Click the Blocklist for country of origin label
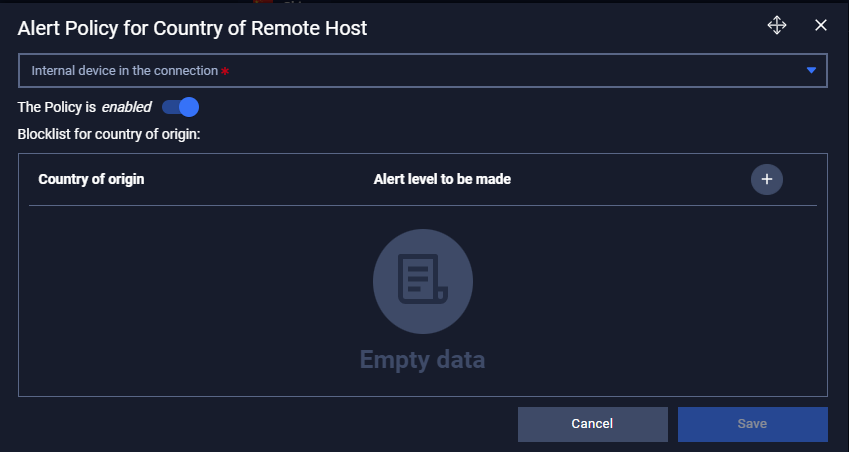The image size is (849, 452). point(109,134)
